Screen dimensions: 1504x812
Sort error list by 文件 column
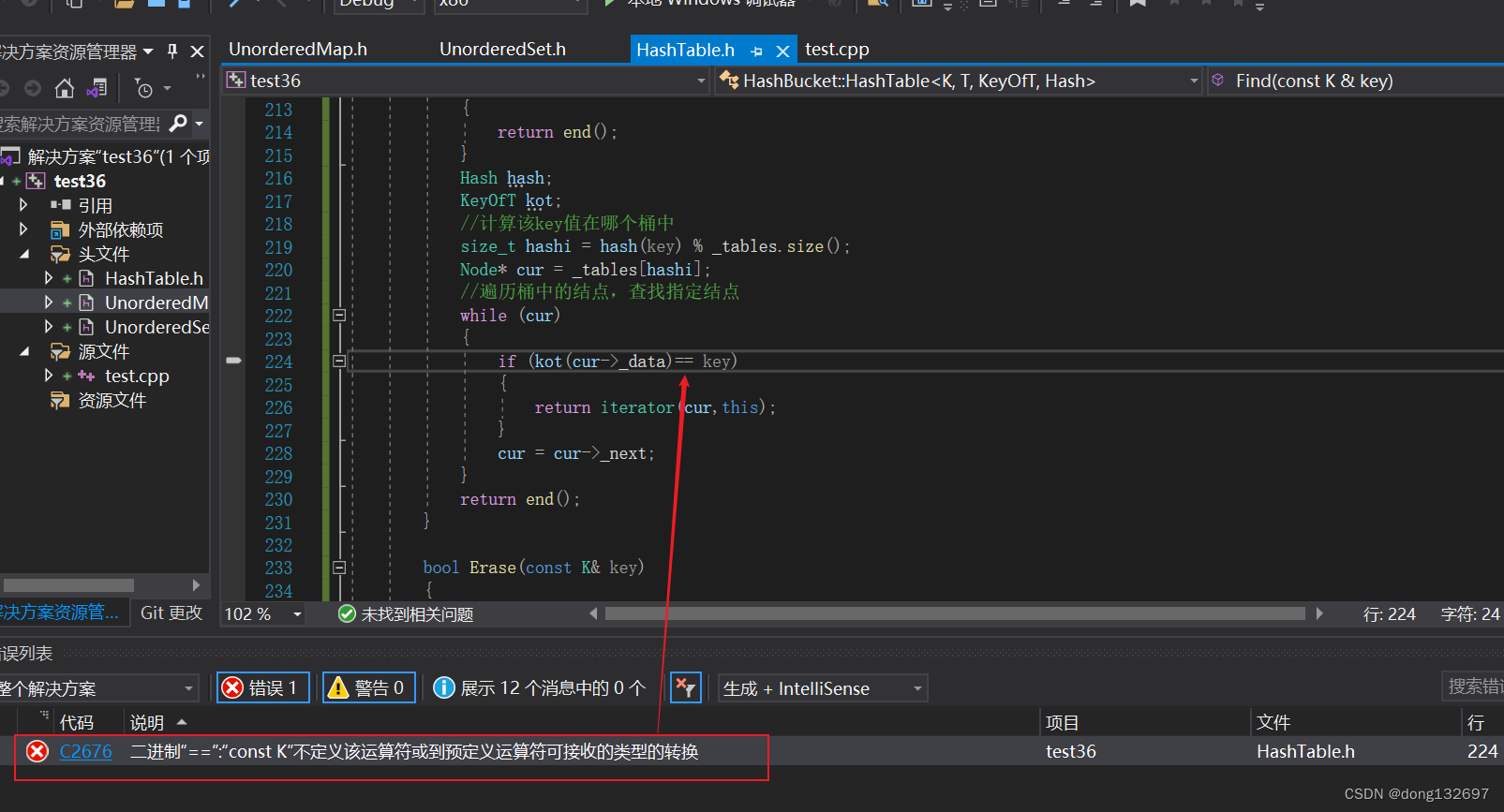pyautogui.click(x=1273, y=723)
